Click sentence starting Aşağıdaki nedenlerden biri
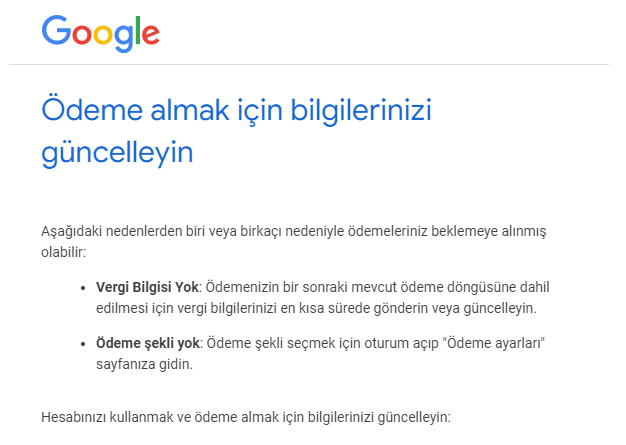 point(293,231)
